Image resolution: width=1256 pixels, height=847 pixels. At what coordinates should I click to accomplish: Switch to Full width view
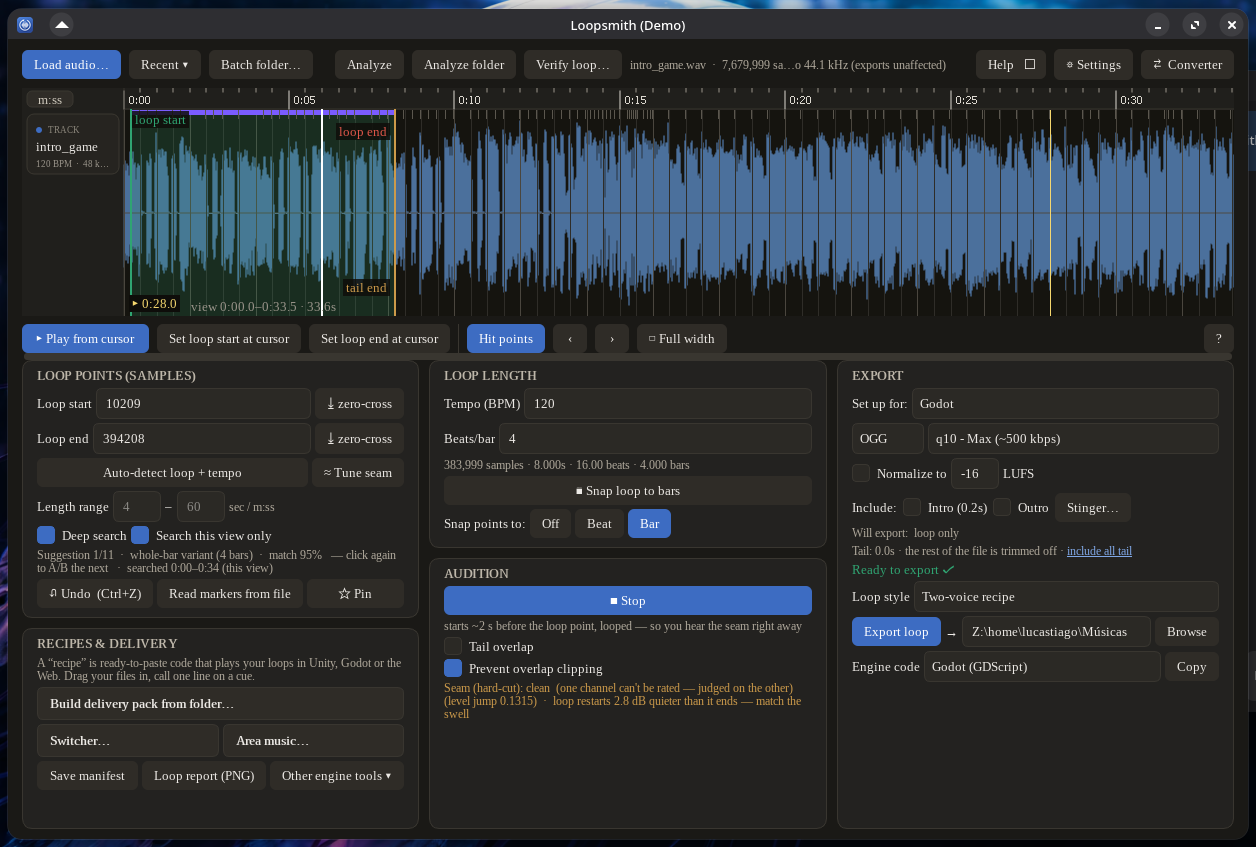681,338
